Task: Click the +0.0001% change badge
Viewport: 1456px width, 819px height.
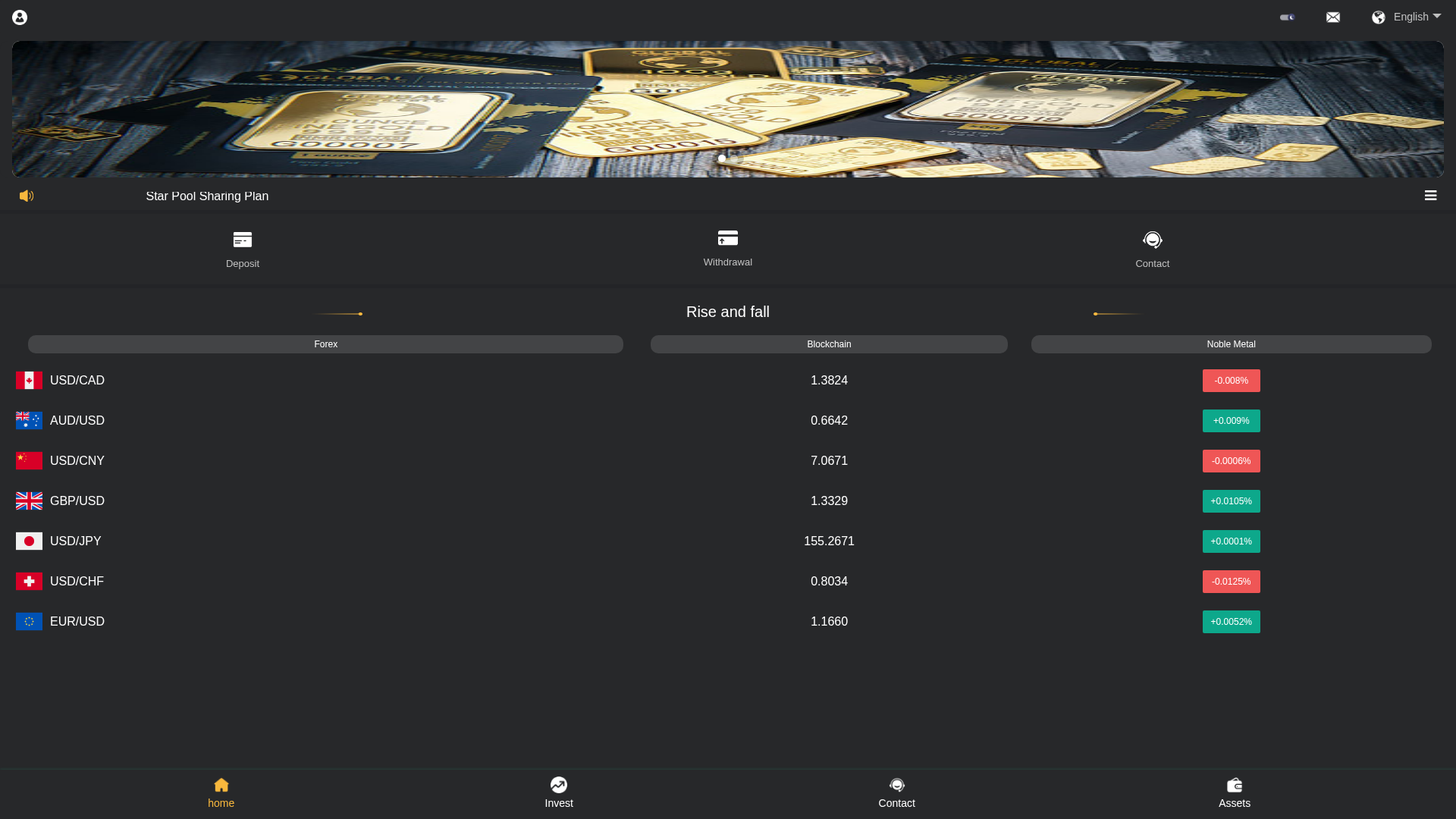Action: pos(1231,541)
